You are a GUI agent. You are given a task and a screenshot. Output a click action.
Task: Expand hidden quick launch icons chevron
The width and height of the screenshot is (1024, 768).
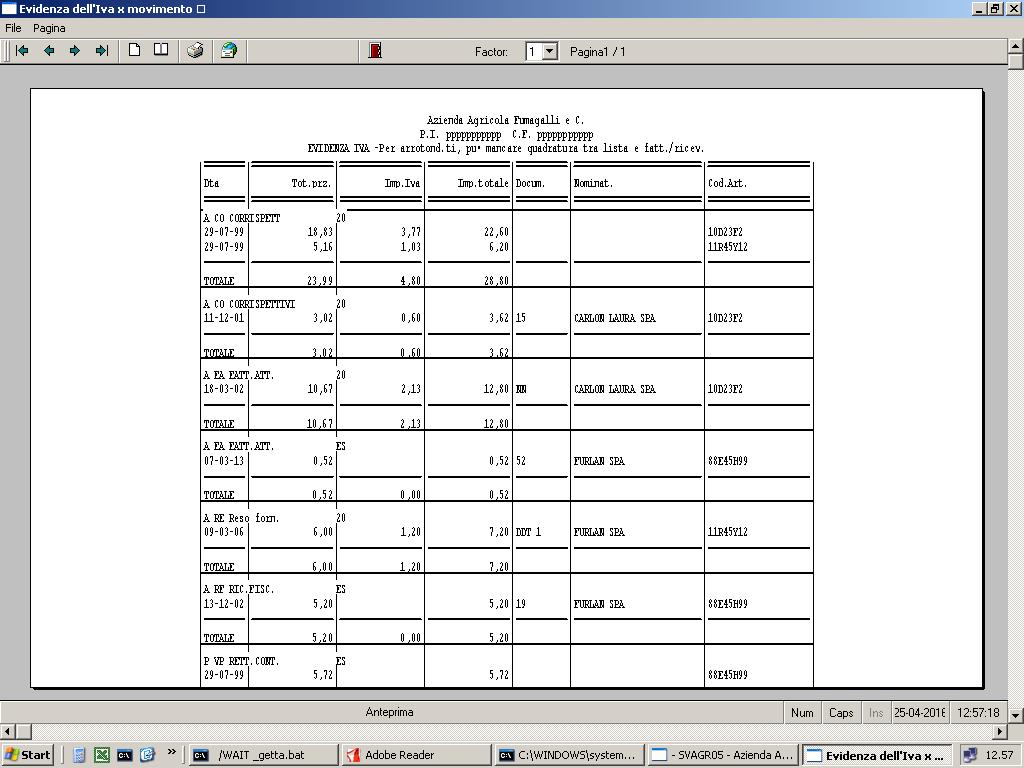[x=171, y=752]
